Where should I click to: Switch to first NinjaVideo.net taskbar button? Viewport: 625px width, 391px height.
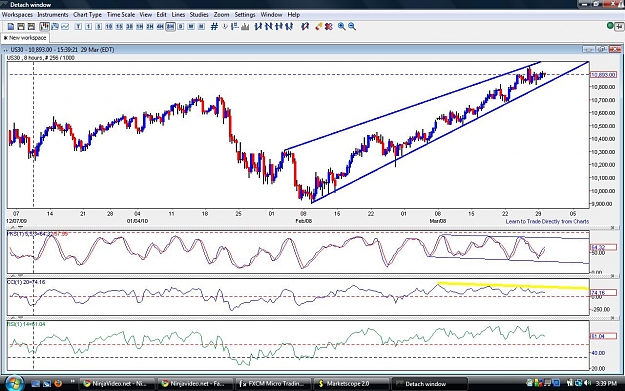tap(116, 384)
